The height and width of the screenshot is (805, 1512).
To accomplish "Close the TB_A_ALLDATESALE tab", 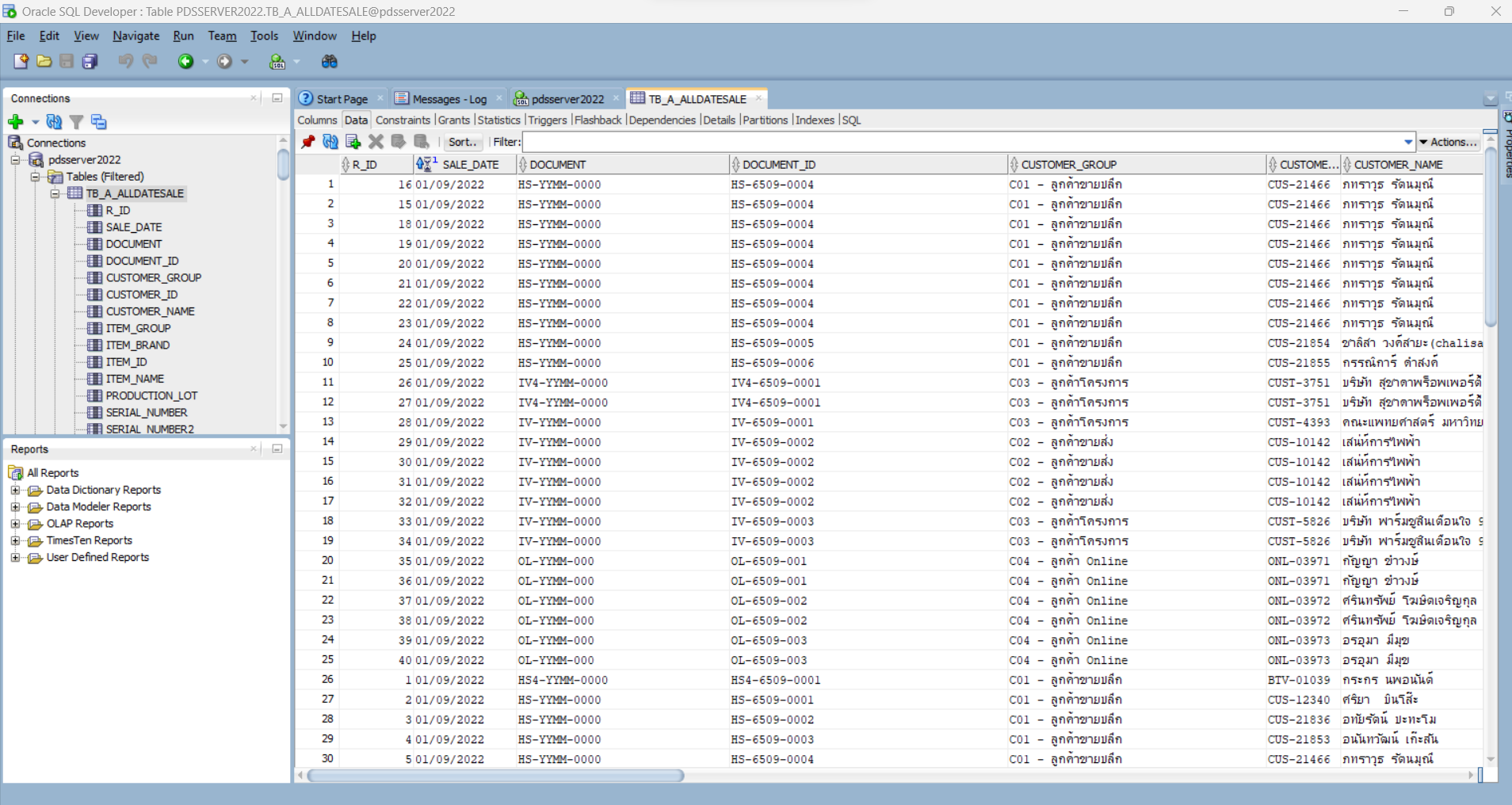I will (x=758, y=98).
